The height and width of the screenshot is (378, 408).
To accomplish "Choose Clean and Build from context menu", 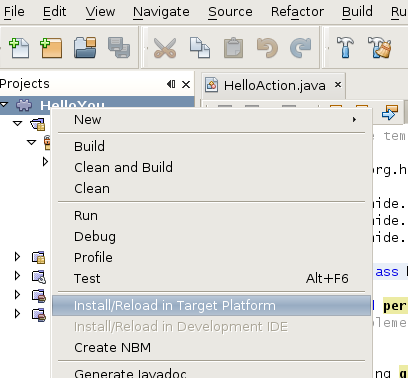I will 211,167.
